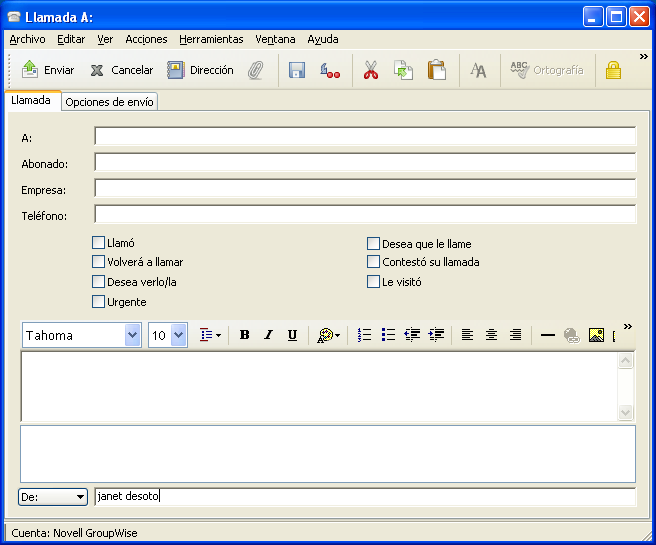Open the Tahoma font dropdown

(x=132, y=336)
